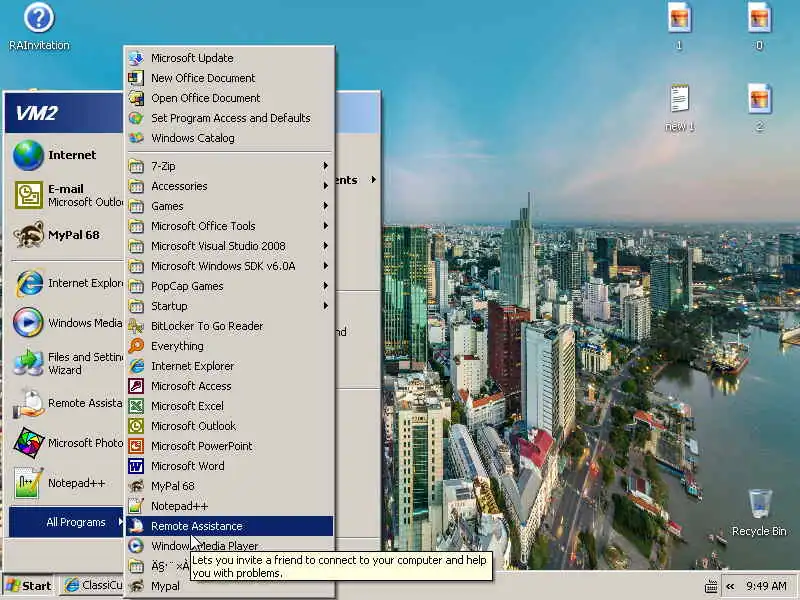Switch to ClassiCu taskbar window button

pyautogui.click(x=93, y=586)
